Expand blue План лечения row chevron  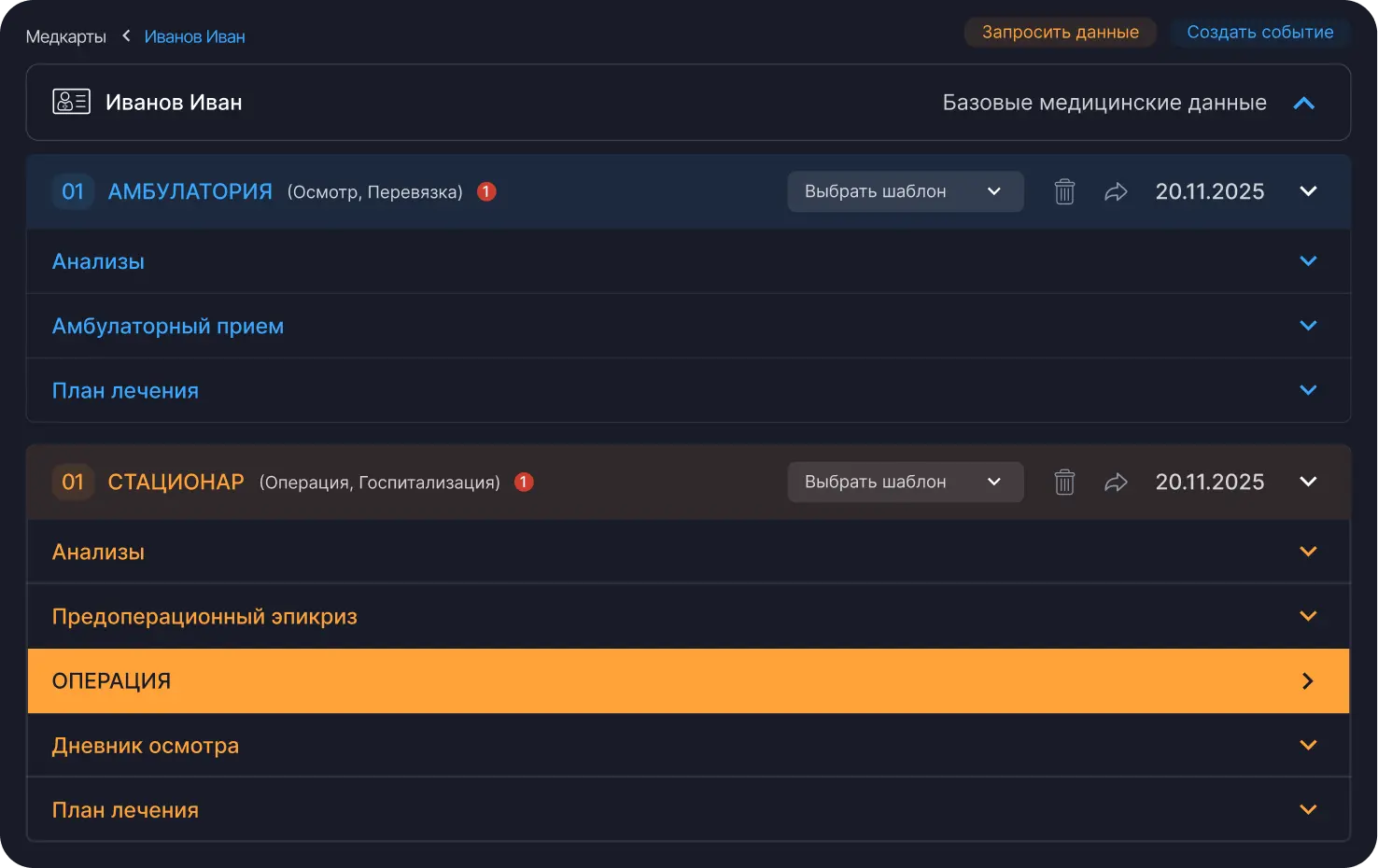[x=1308, y=390]
